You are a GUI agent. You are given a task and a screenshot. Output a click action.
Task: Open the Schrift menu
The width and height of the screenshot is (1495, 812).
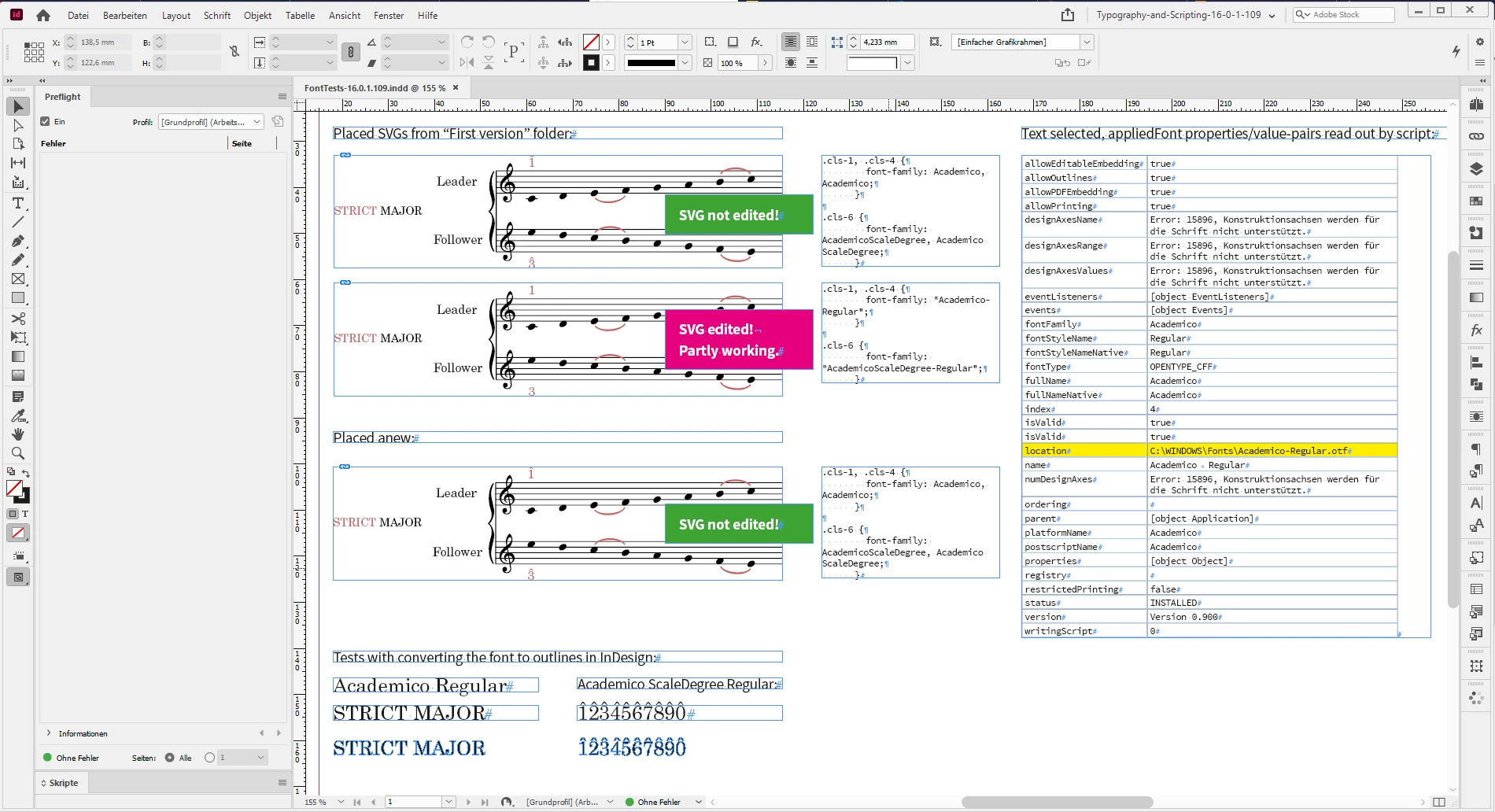pos(217,16)
